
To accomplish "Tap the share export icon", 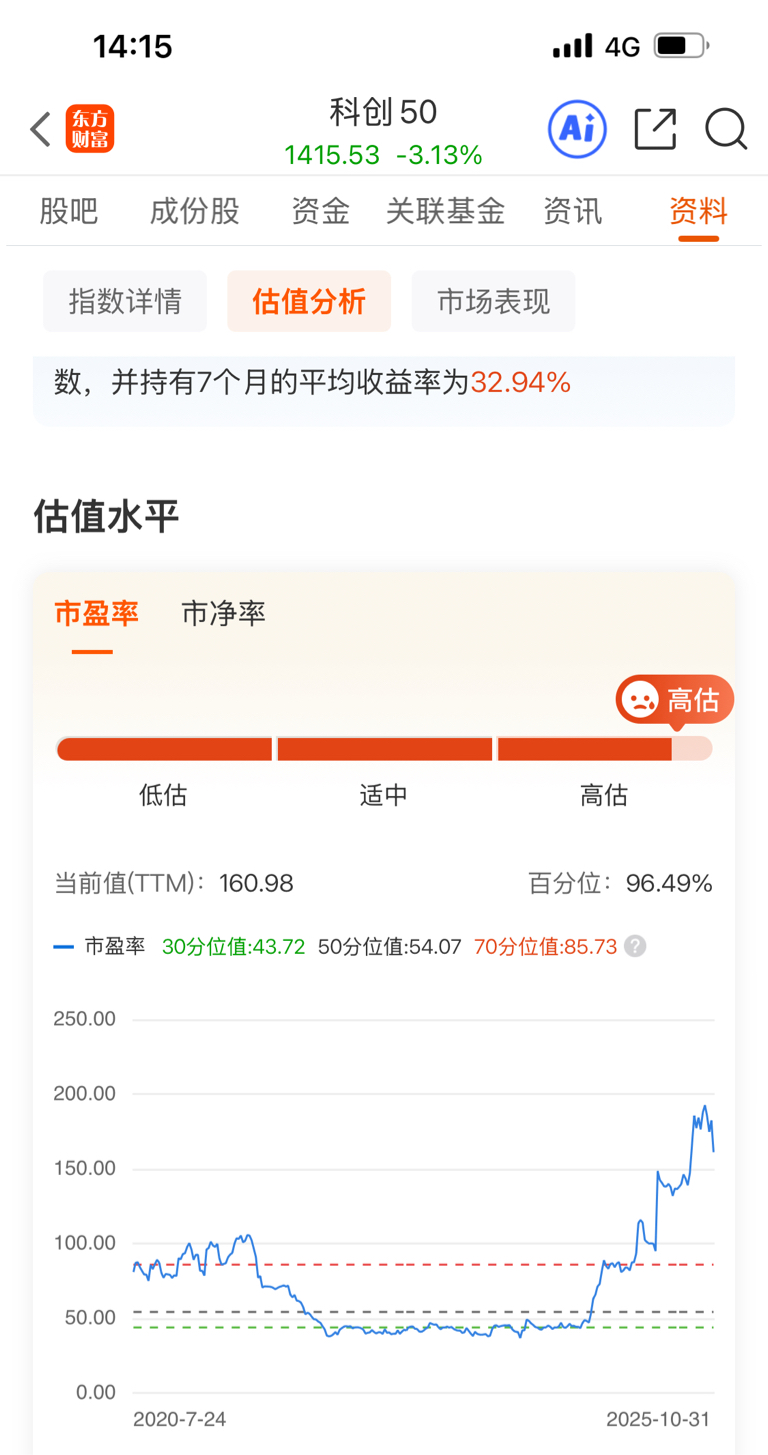I will tap(656, 129).
